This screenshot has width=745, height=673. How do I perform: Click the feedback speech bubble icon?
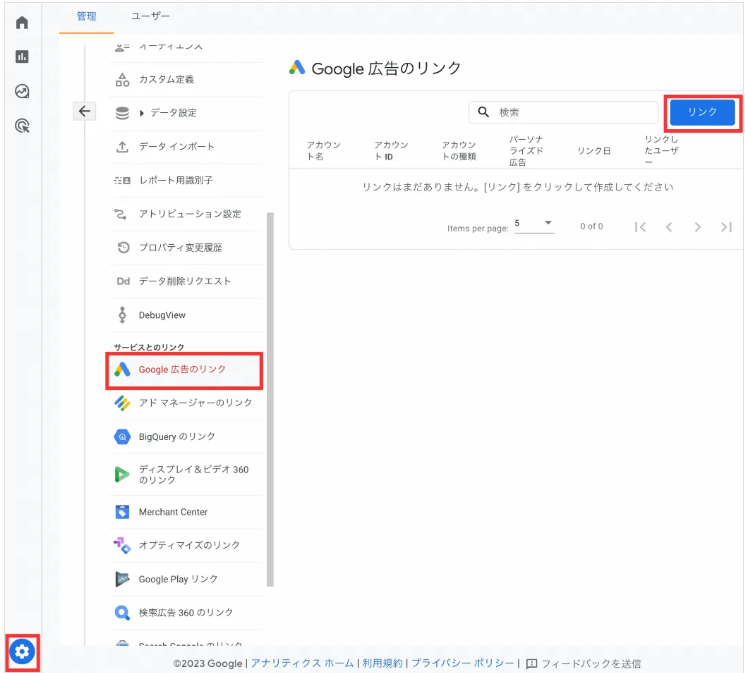pos(532,663)
